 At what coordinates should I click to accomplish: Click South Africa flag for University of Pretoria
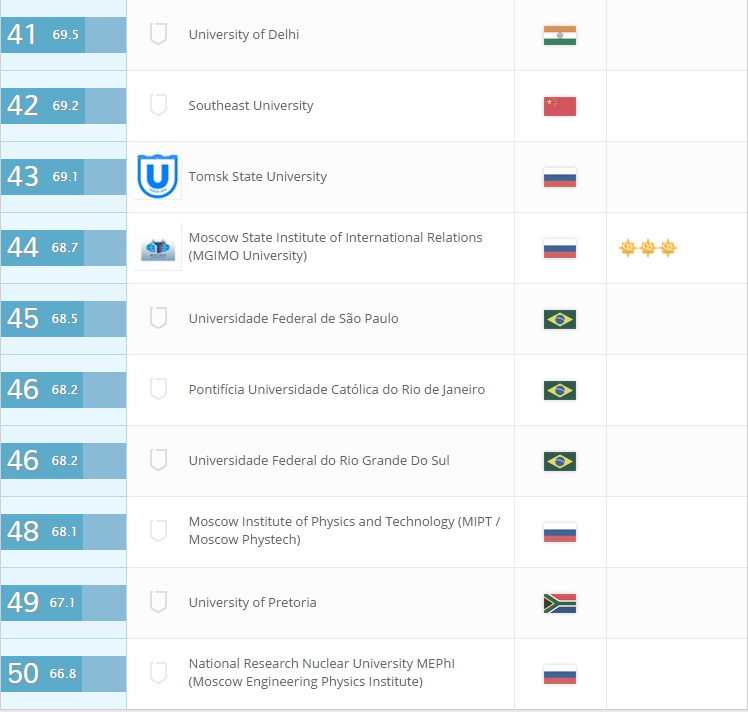pyautogui.click(x=560, y=604)
